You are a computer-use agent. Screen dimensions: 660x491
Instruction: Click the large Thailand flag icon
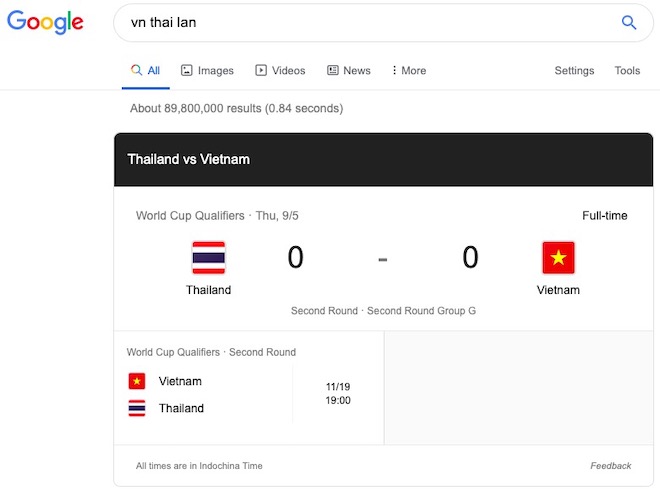coord(209,257)
